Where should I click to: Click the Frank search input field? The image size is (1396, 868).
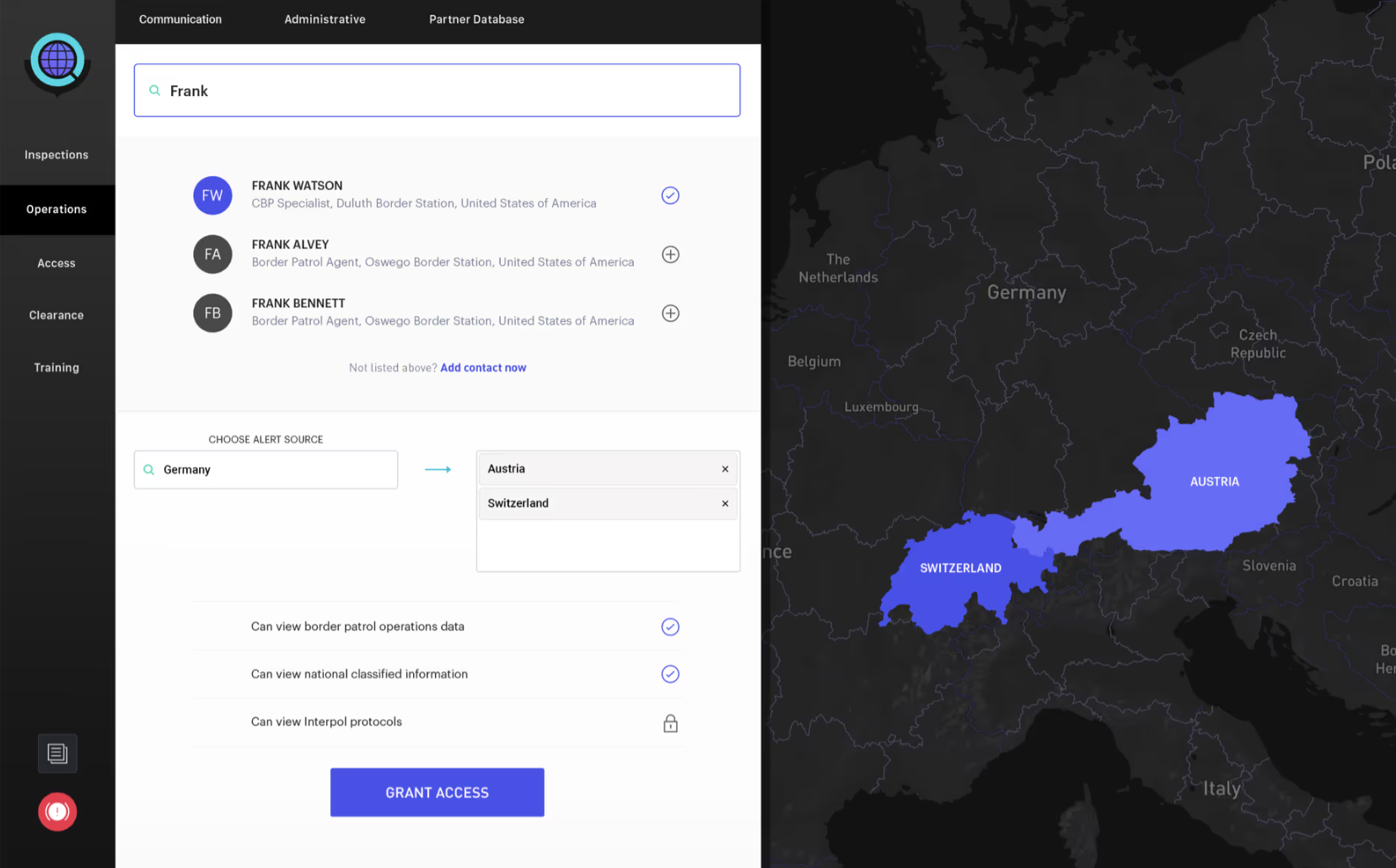click(x=437, y=91)
